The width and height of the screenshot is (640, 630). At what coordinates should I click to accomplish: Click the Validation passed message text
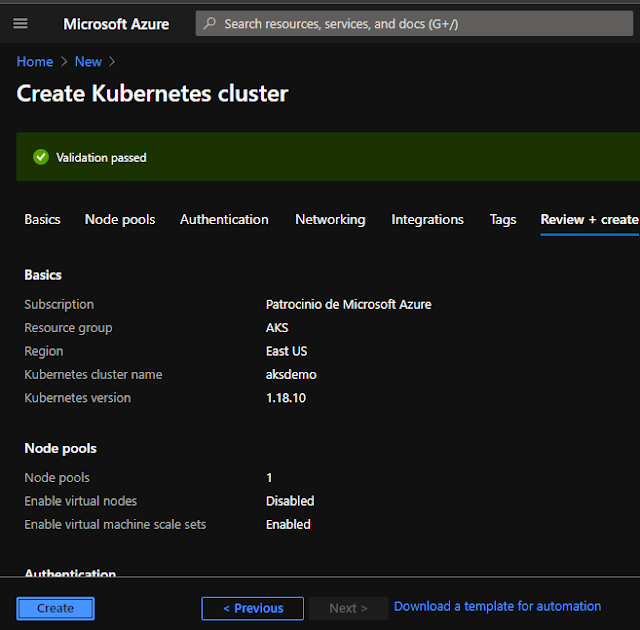coord(101,158)
